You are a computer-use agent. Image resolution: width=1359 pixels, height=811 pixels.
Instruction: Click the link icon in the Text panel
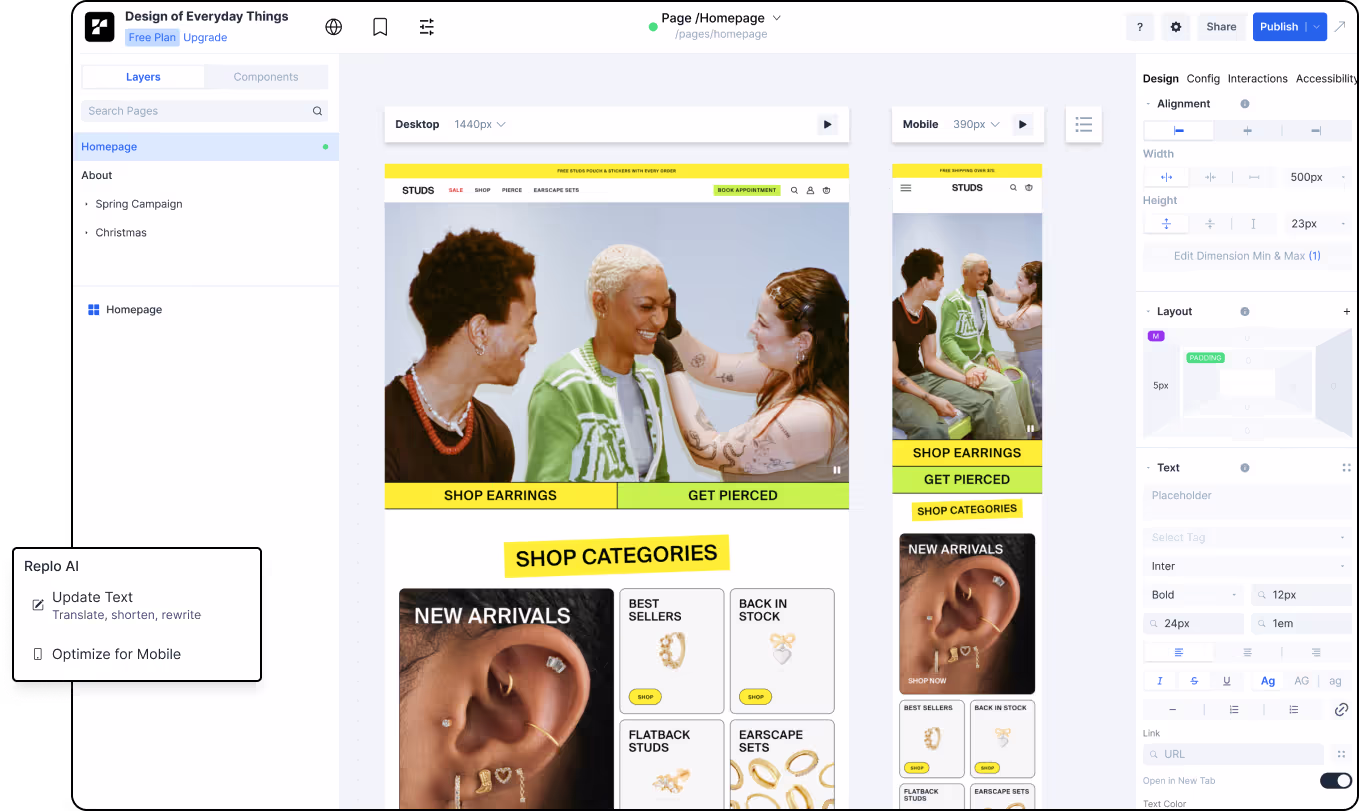point(1340,710)
